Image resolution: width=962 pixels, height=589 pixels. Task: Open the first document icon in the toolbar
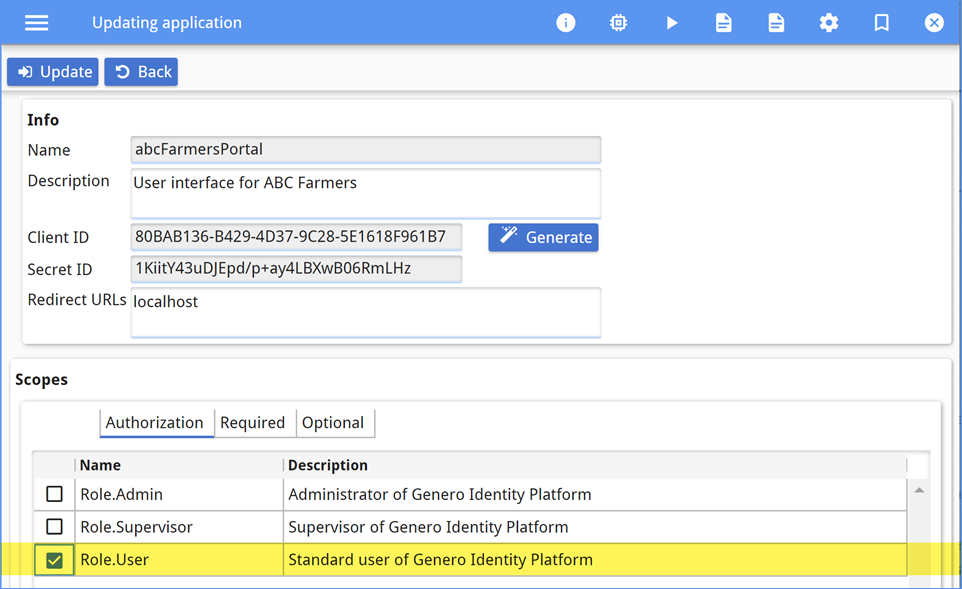[723, 22]
